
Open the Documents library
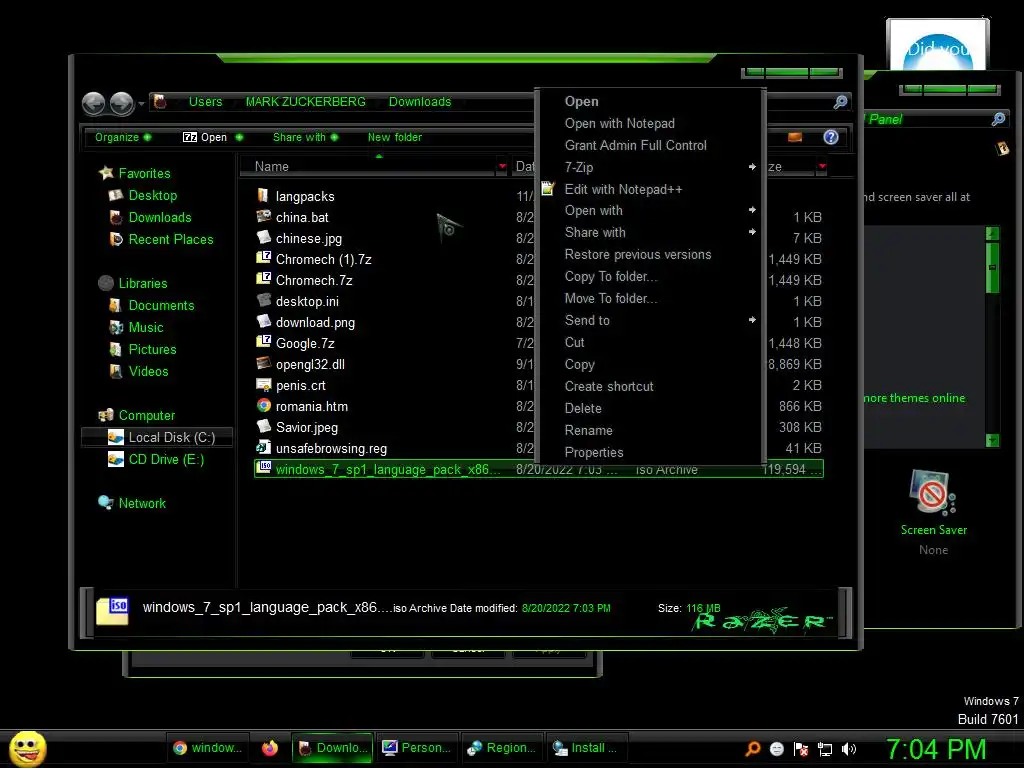coord(152,306)
